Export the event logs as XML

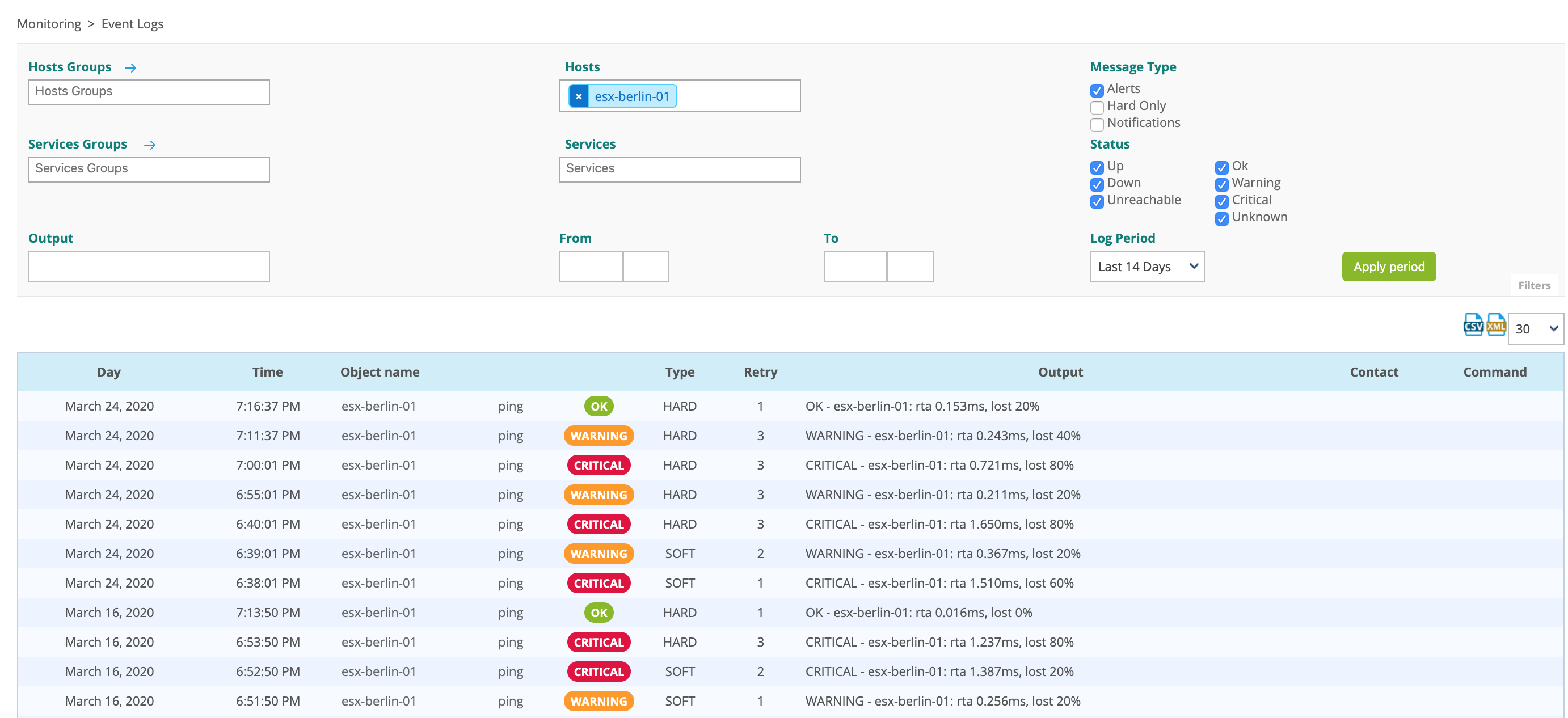coord(1495,325)
